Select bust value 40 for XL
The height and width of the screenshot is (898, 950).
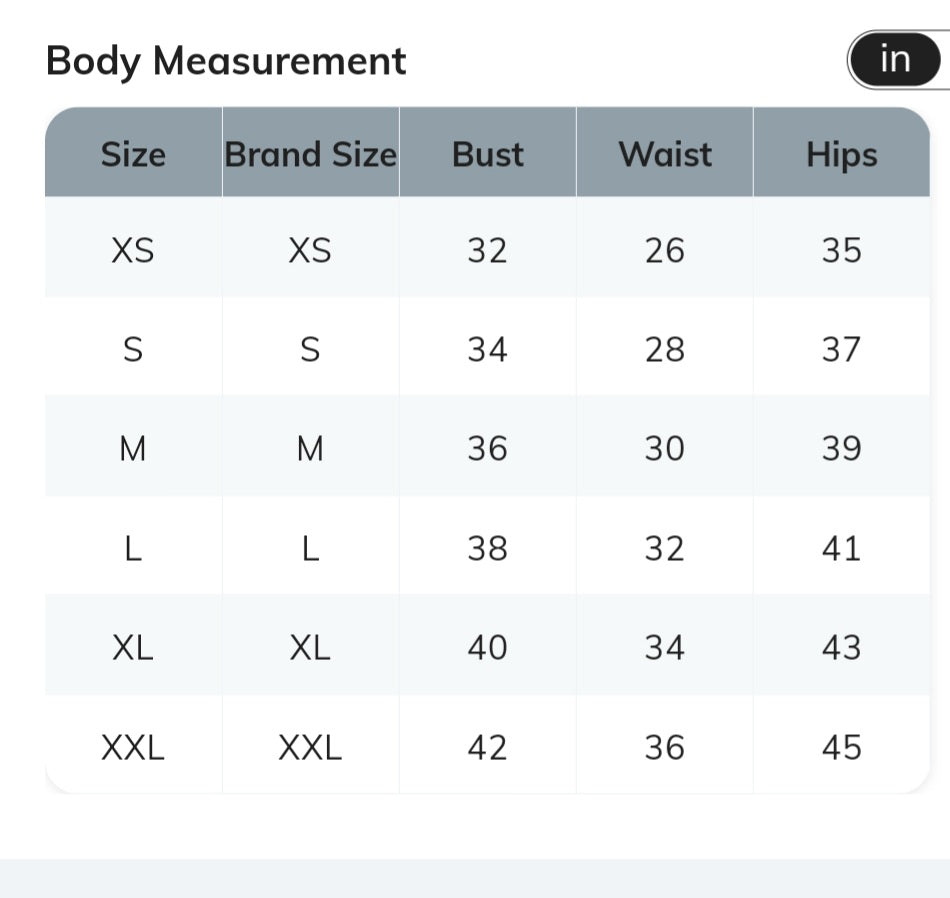click(x=487, y=648)
